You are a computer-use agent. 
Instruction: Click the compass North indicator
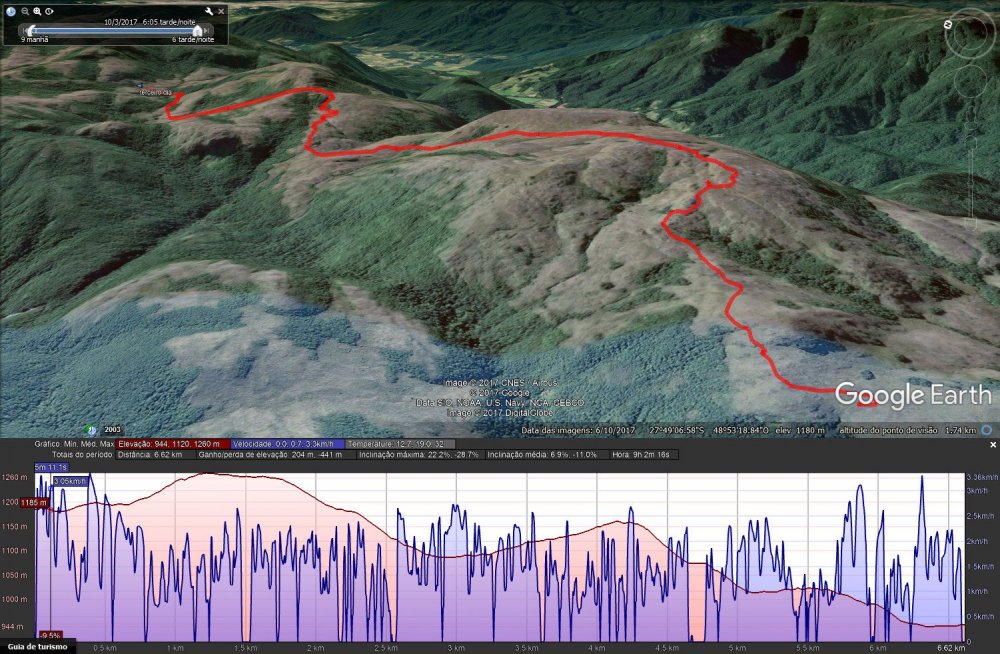click(948, 22)
